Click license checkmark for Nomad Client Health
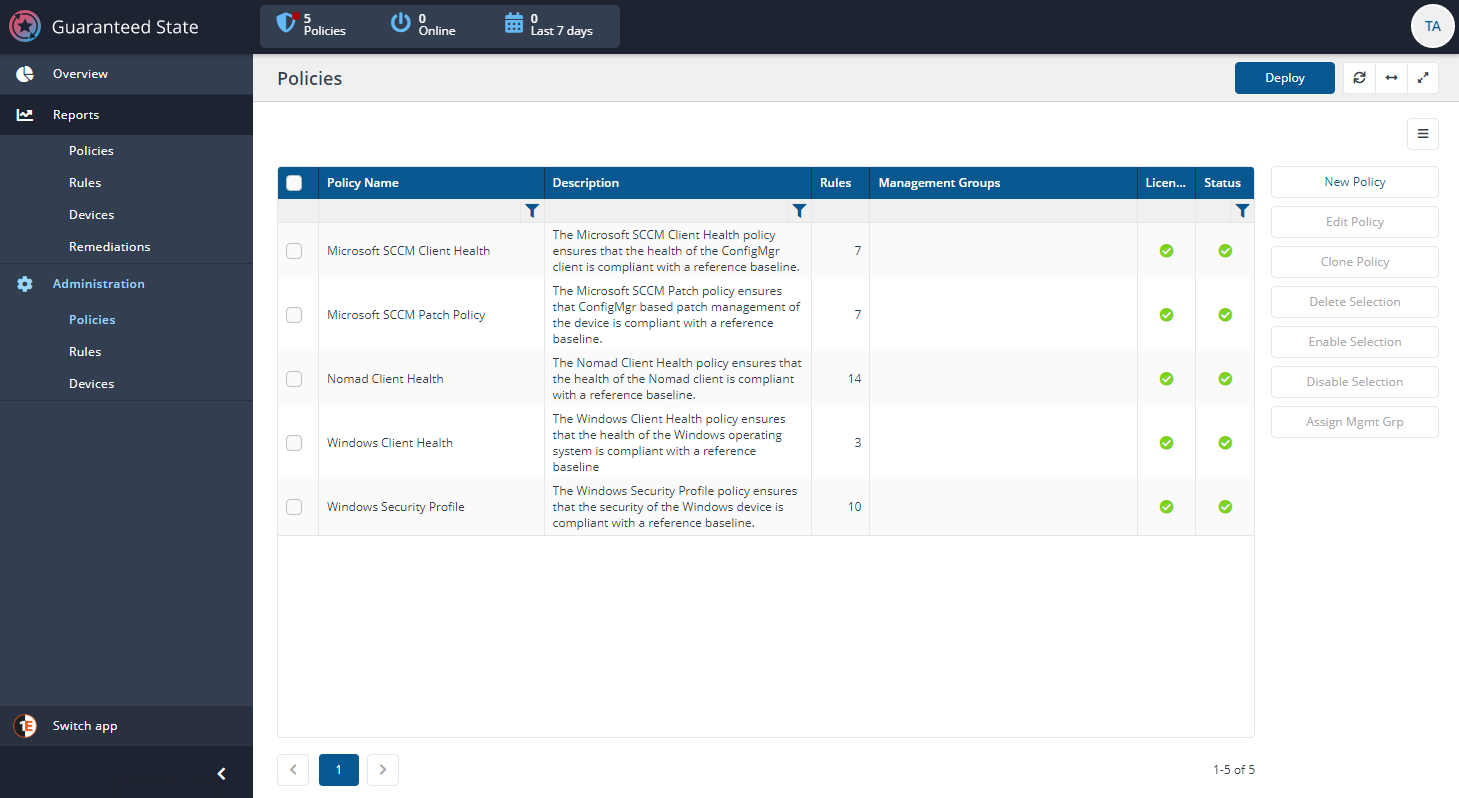This screenshot has height=798, width=1459. tap(1166, 379)
